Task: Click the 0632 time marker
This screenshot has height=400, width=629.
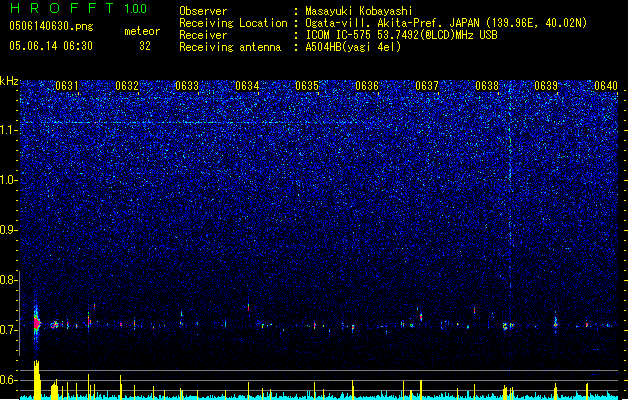Action: 127,86
